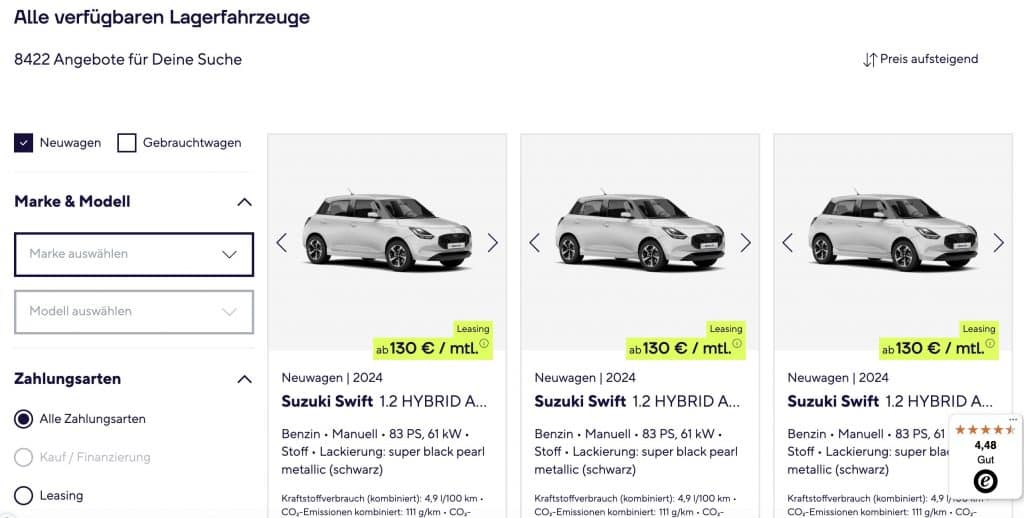The width and height of the screenshot is (1024, 518).
Task: Open the Marke auswählen dropdown
Action: click(x=133, y=254)
